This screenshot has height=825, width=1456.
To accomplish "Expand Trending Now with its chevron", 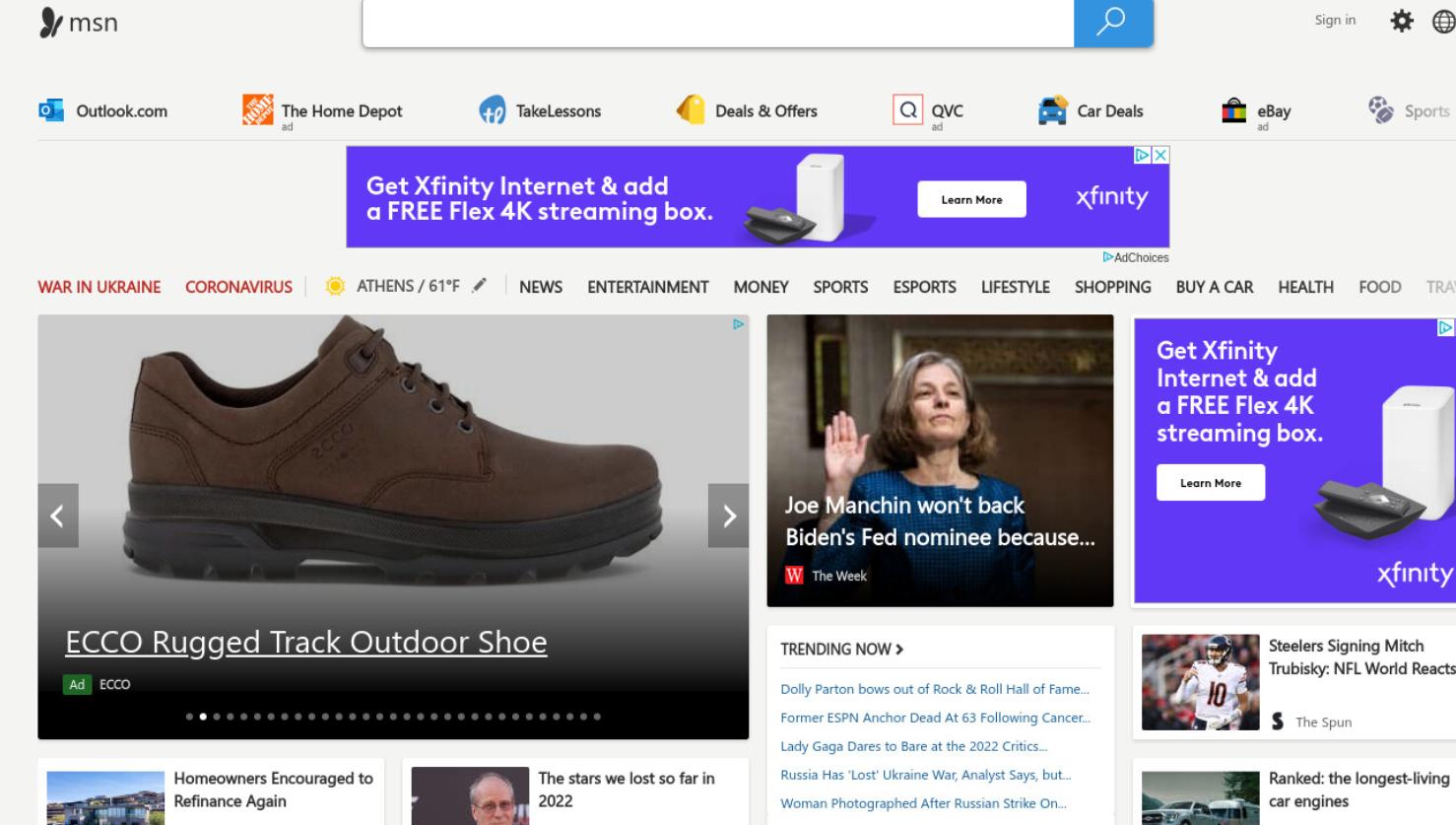I will (899, 649).
